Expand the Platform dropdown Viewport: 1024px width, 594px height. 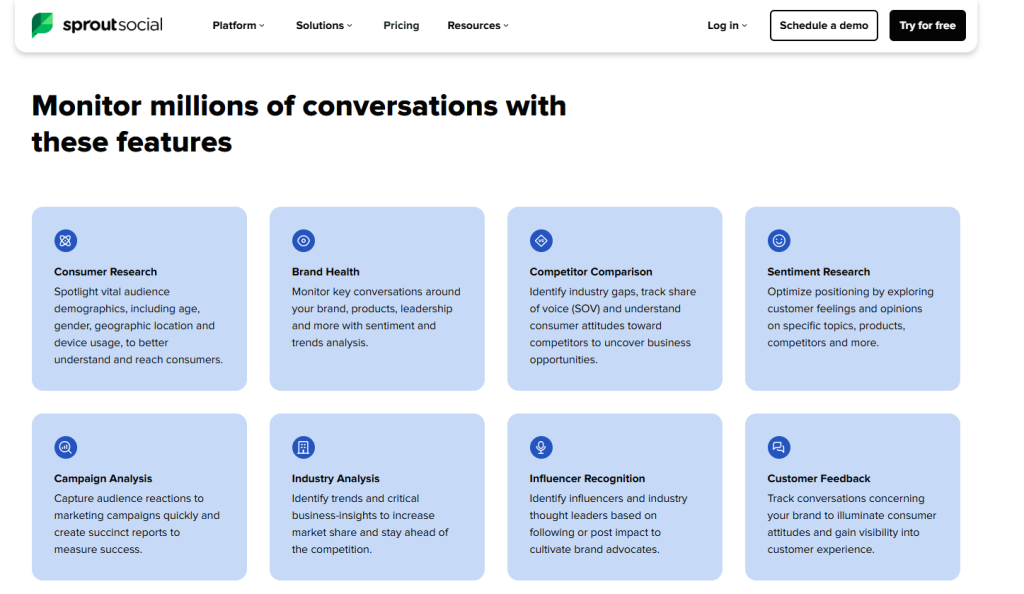pyautogui.click(x=237, y=25)
